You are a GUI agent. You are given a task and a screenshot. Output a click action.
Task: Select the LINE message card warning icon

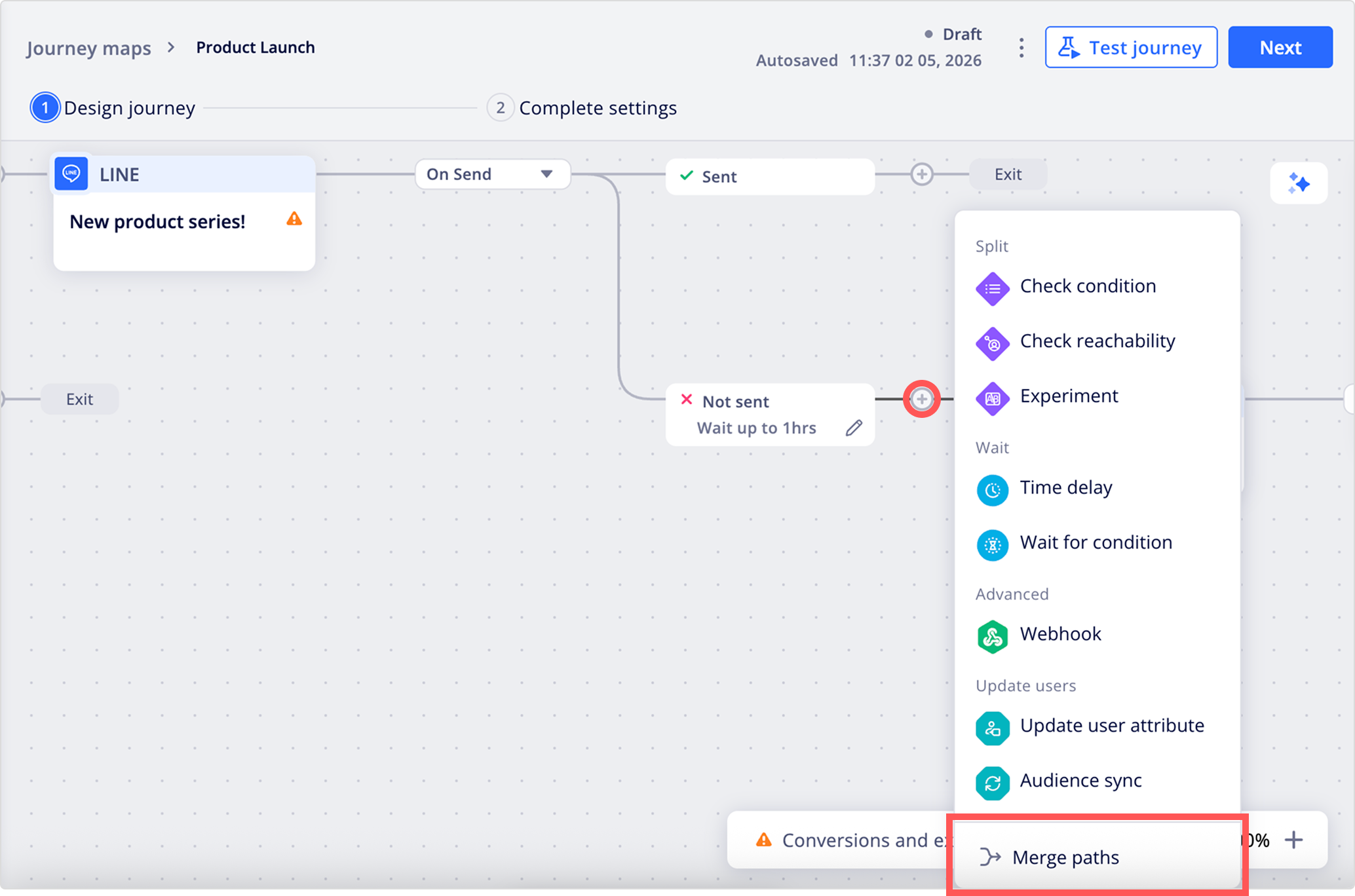pos(294,219)
